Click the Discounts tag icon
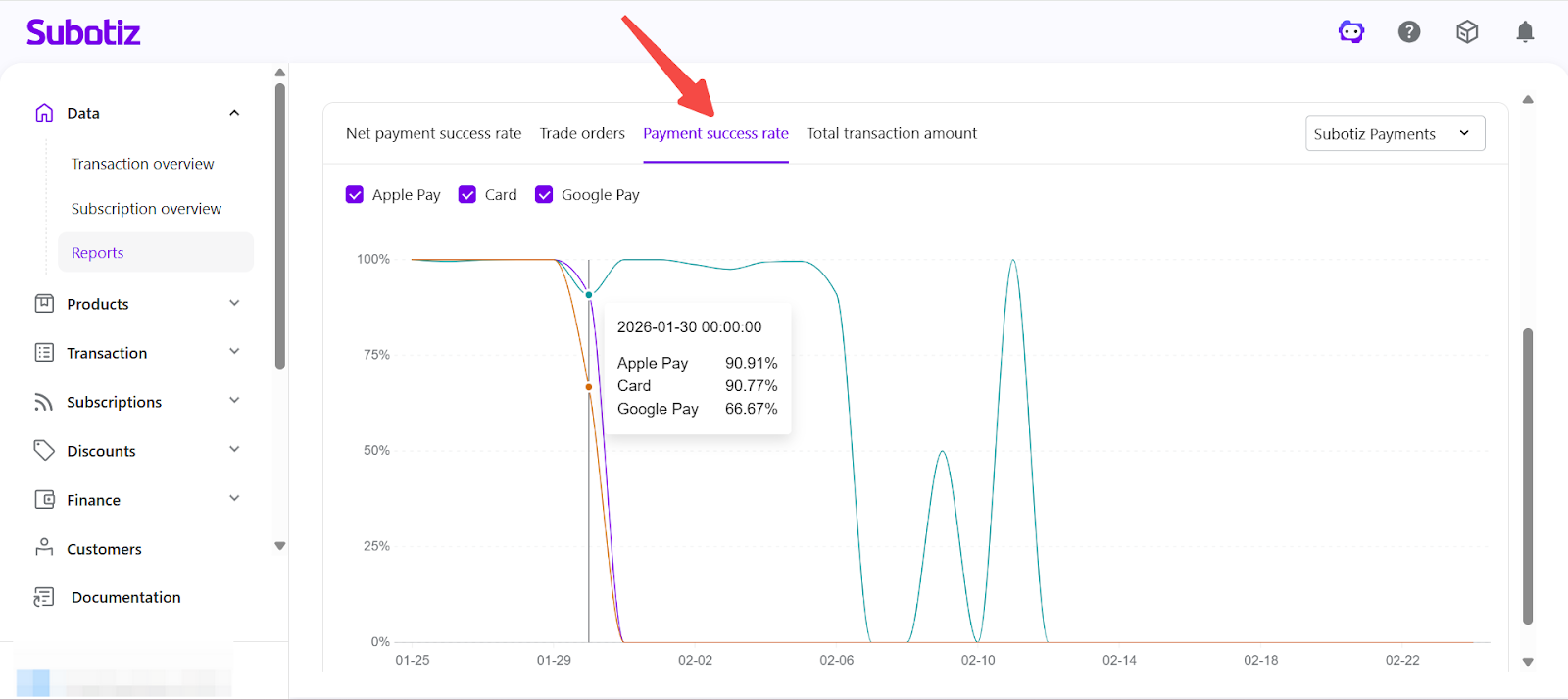The height and width of the screenshot is (700, 1568). click(x=44, y=451)
